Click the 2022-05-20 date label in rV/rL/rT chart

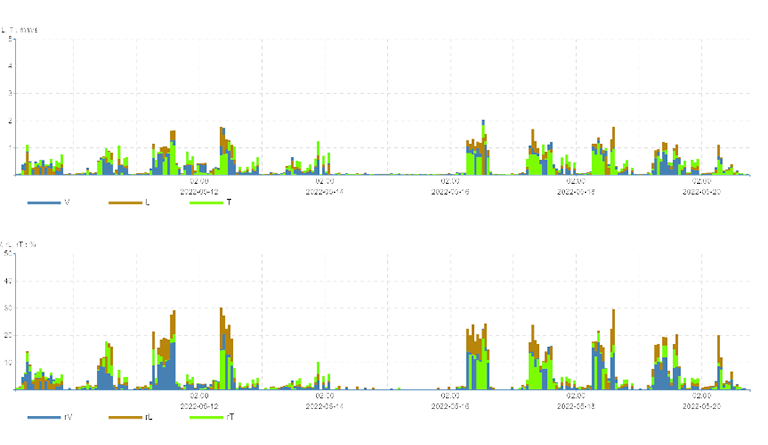pos(701,406)
